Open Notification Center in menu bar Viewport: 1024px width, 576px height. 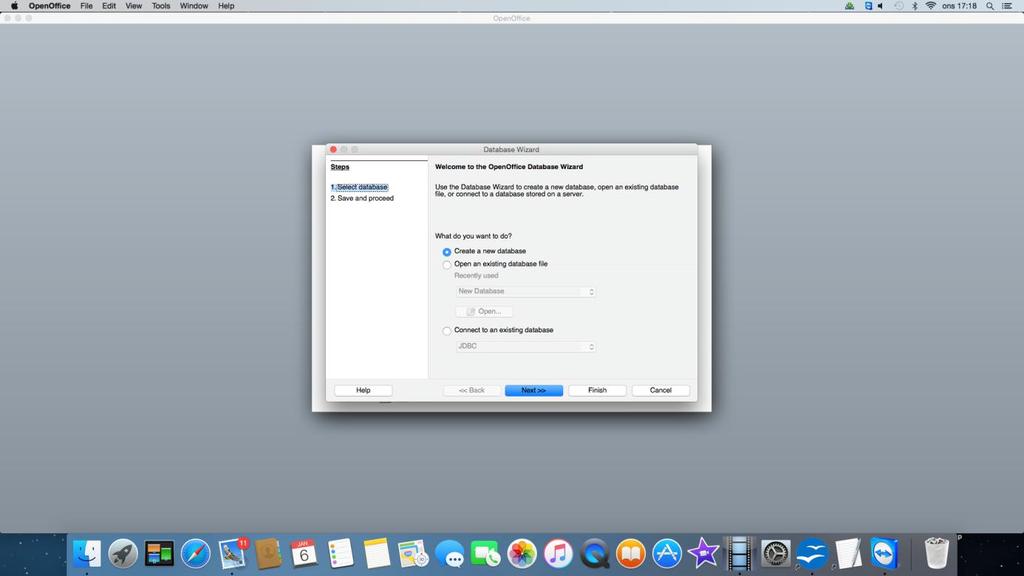click(x=1008, y=6)
